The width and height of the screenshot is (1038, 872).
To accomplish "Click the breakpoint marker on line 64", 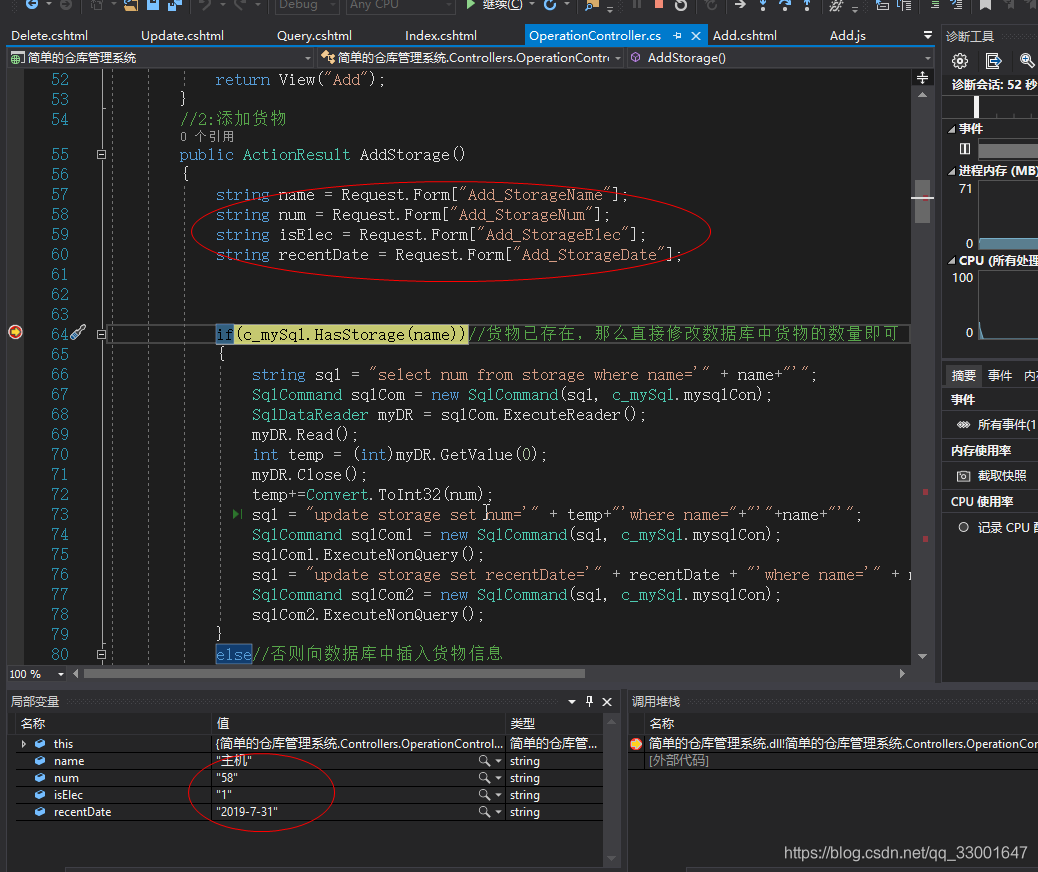I will tap(15, 332).
